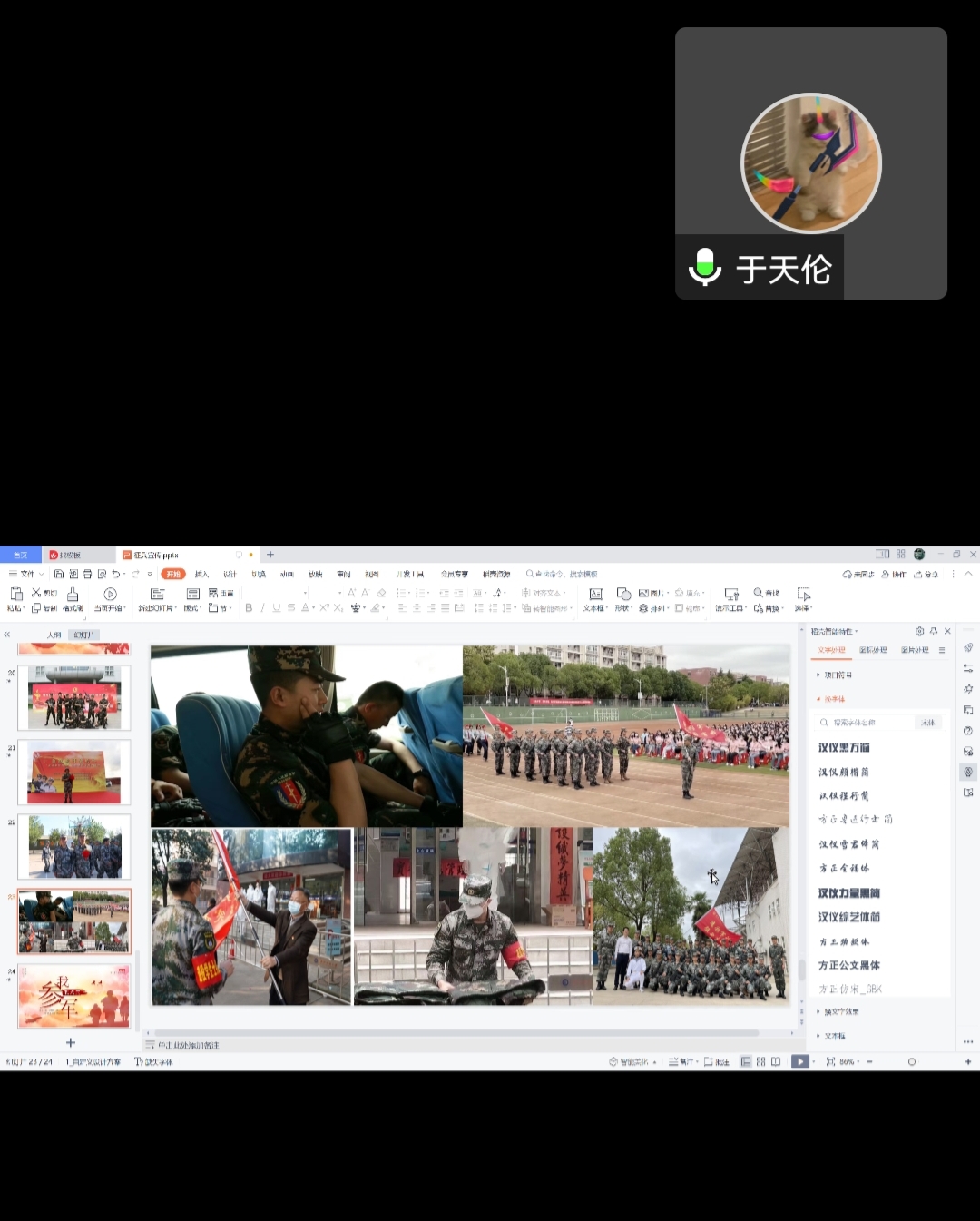Screen dimensions: 980x1221
Task: Pin the right side panel
Action: click(x=934, y=631)
